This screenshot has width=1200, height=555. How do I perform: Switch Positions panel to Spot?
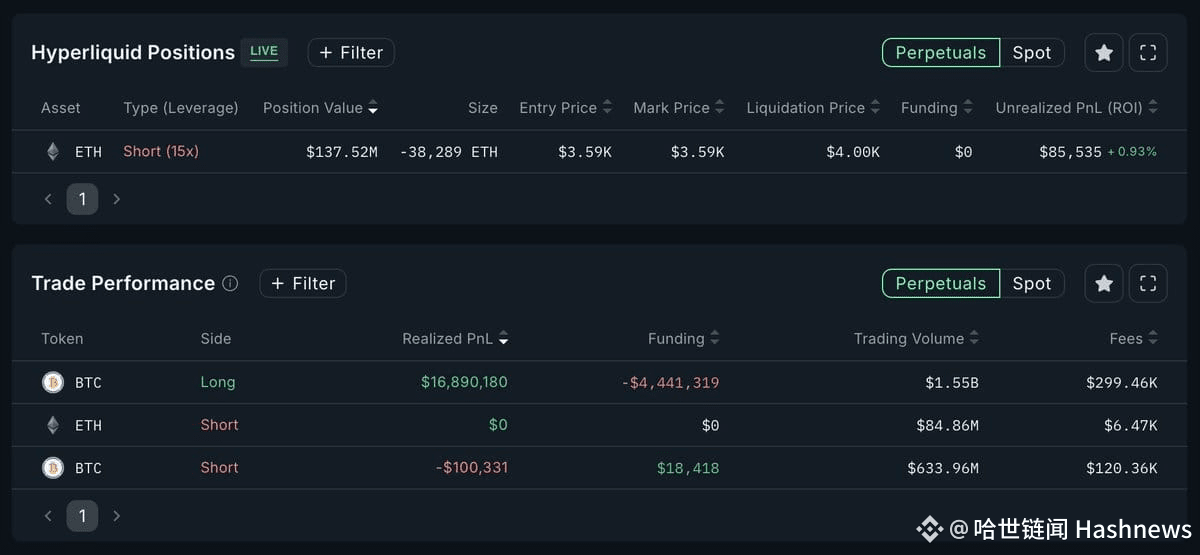(x=1032, y=53)
